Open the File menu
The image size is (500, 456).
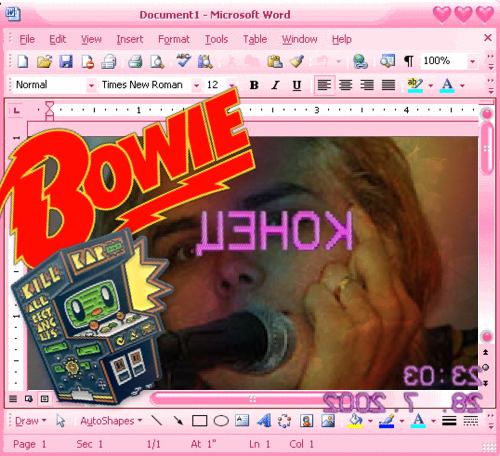pyautogui.click(x=27, y=39)
